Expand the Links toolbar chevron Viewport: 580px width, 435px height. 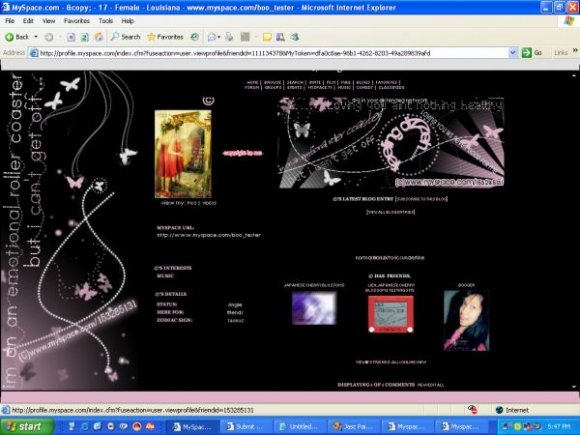click(x=575, y=51)
